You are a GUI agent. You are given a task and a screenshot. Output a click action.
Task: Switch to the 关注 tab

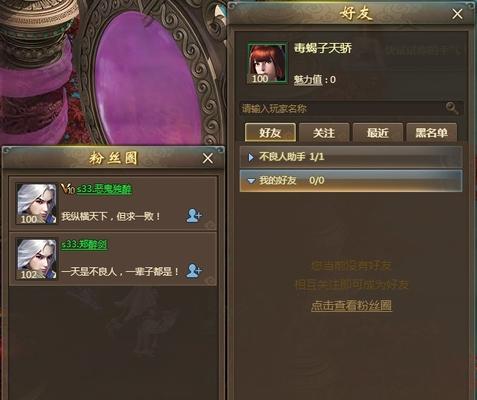point(324,133)
